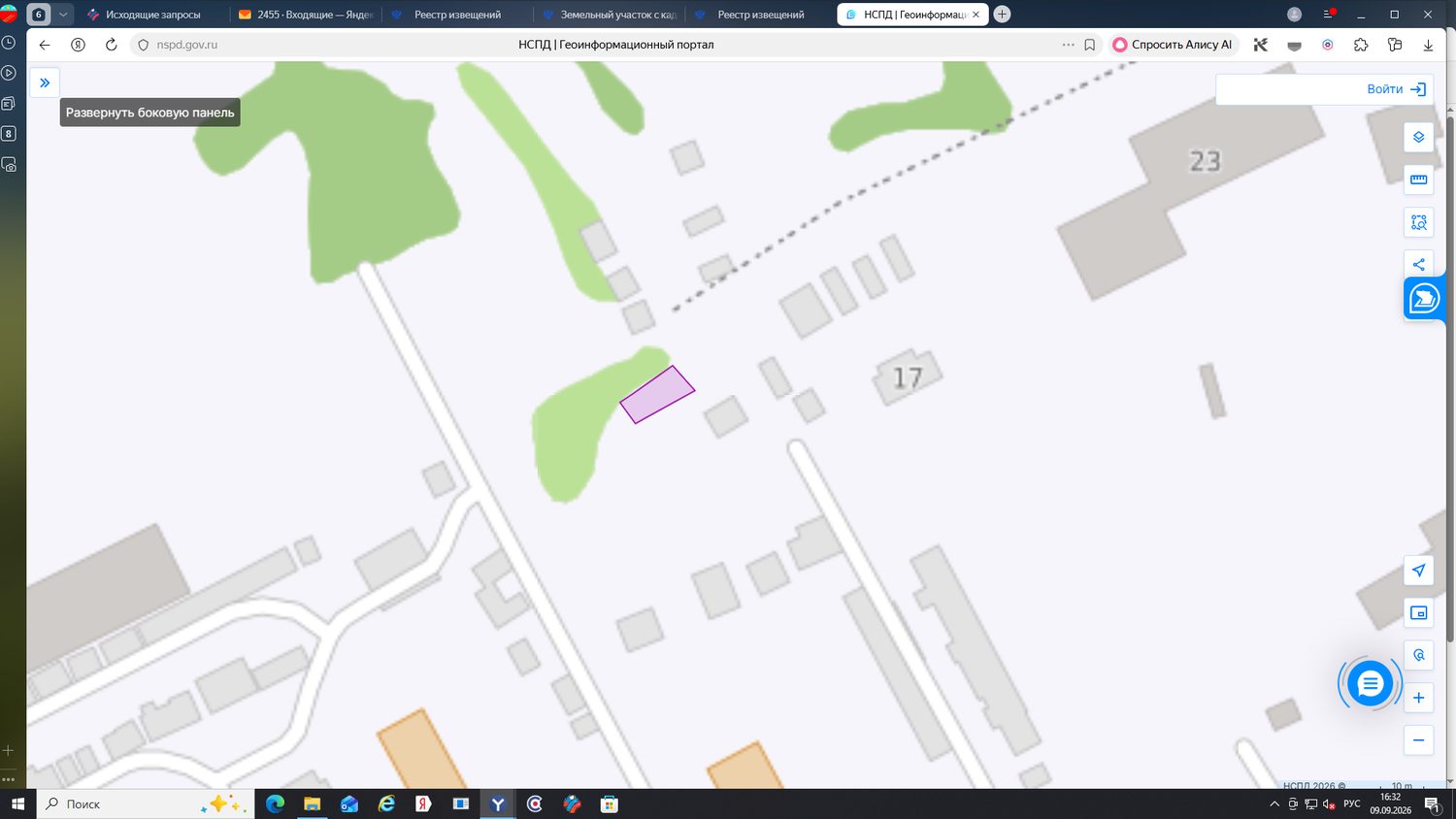
Task: Click the Поиск taskbar search box
Action: (x=146, y=803)
